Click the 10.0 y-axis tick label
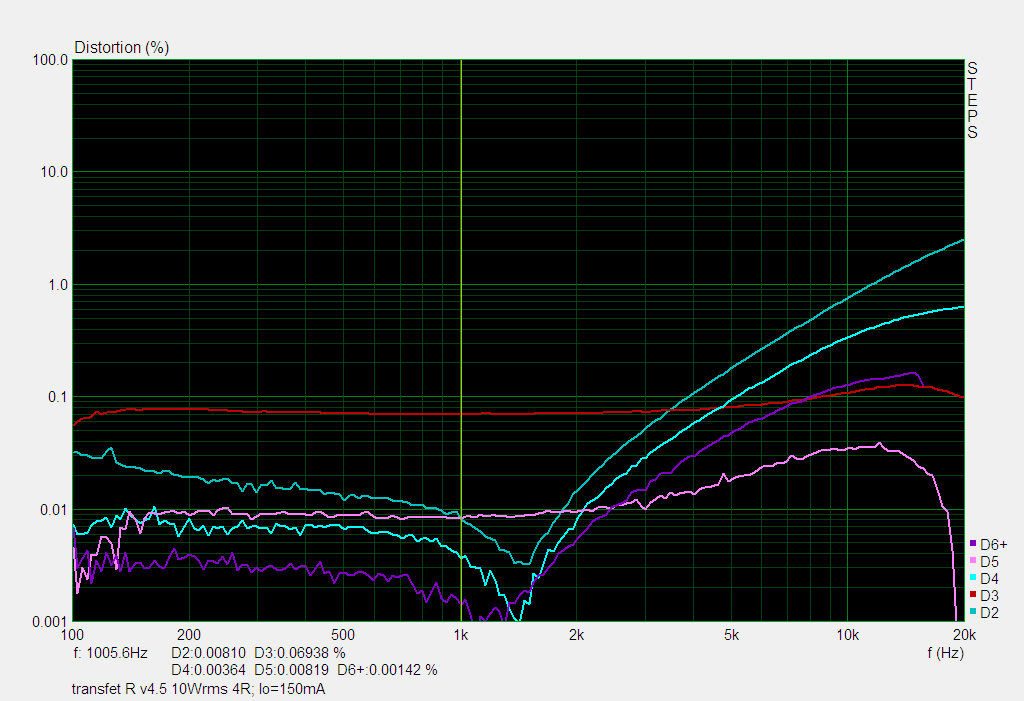 54,172
